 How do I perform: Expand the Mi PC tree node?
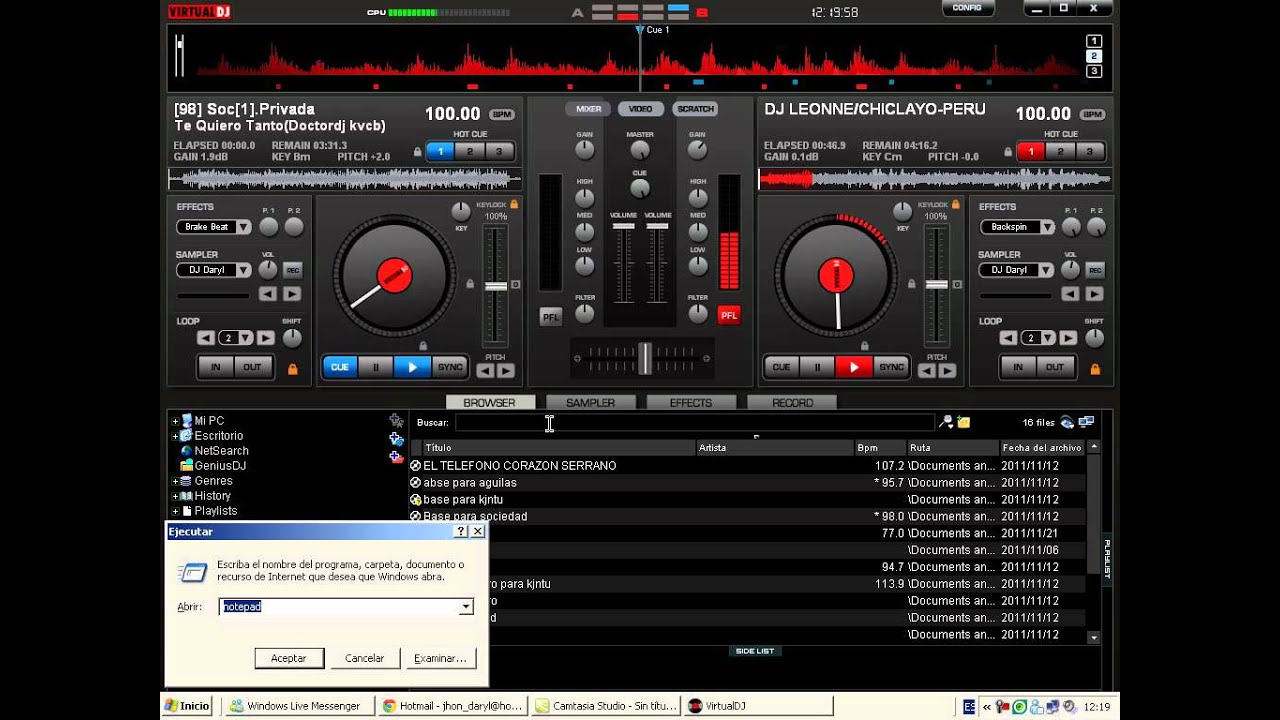[176, 421]
